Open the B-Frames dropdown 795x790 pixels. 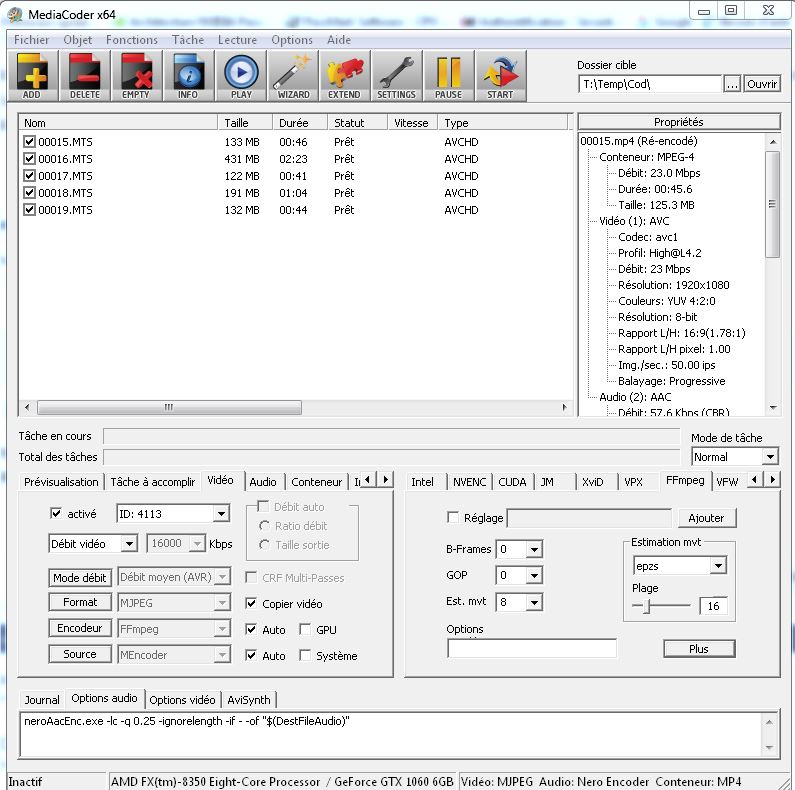click(533, 550)
